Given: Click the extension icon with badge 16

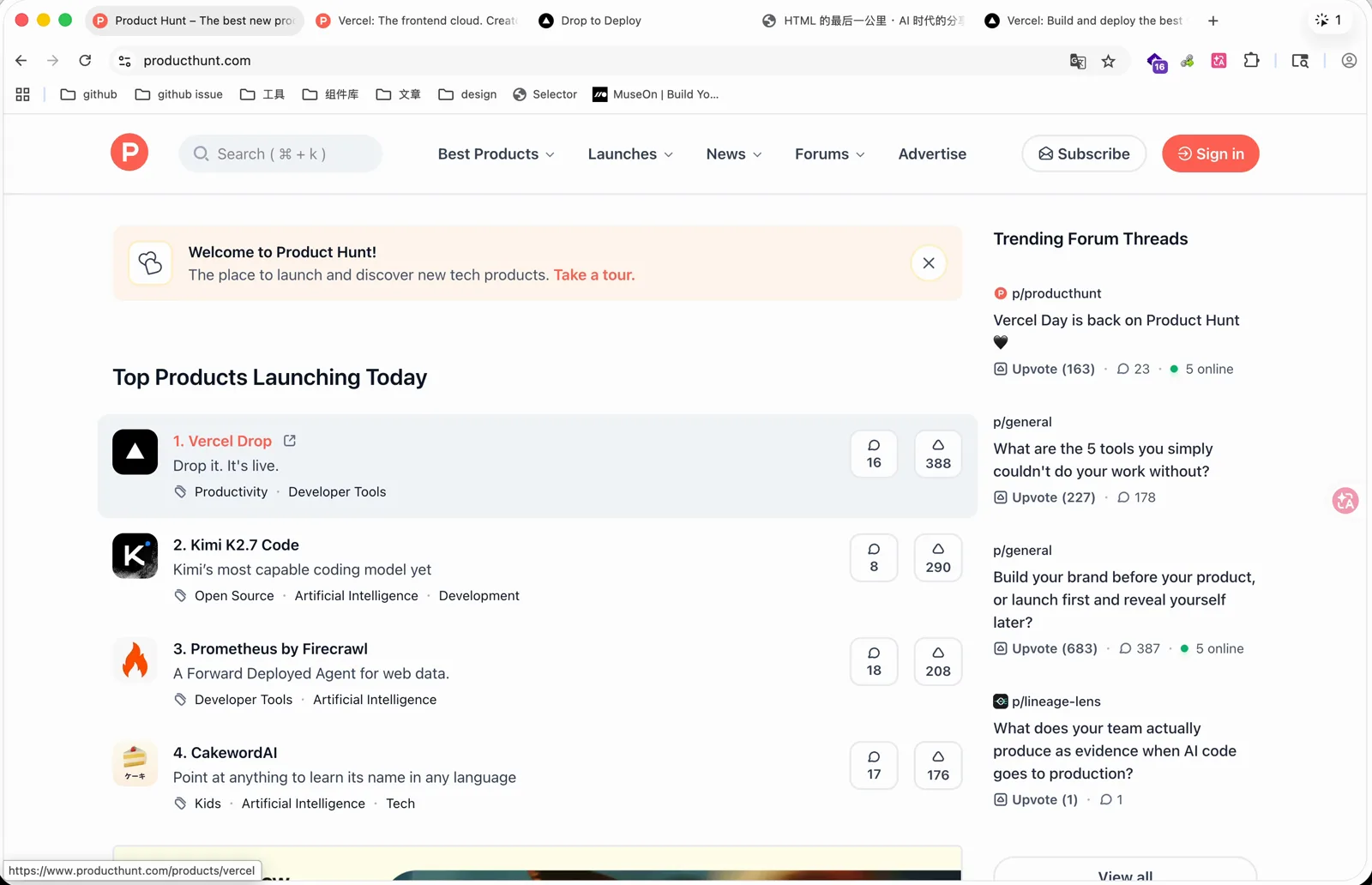Looking at the screenshot, I should 1157,62.
